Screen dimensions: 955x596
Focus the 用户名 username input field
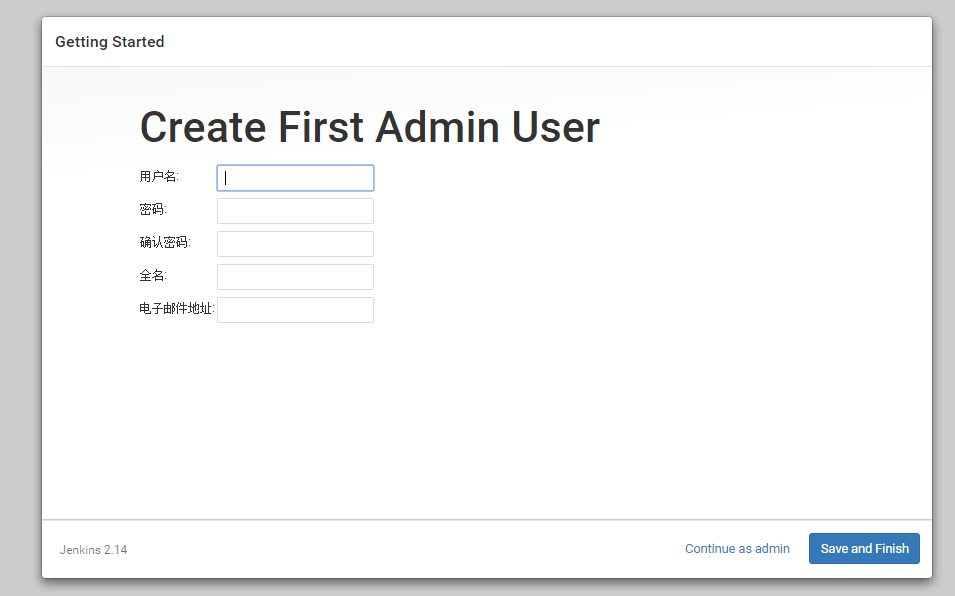295,178
